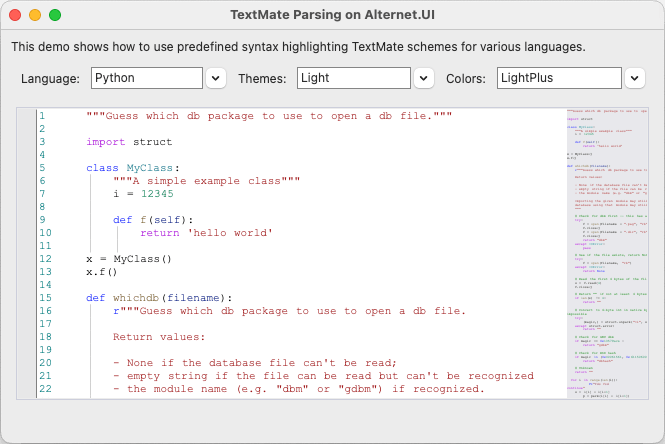This screenshot has width=665, height=444.
Task: Click line number 15 in gutter
Action: tap(45, 297)
